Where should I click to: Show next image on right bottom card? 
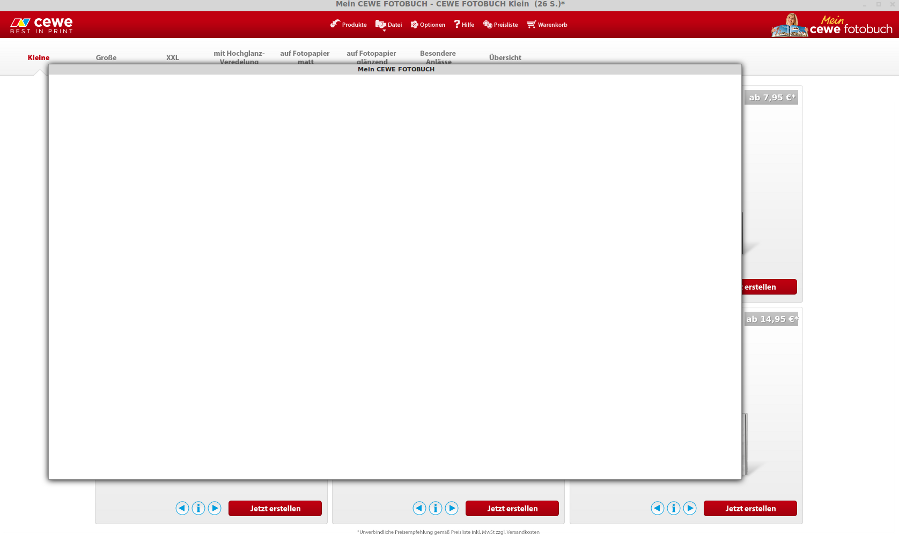[x=690, y=508]
